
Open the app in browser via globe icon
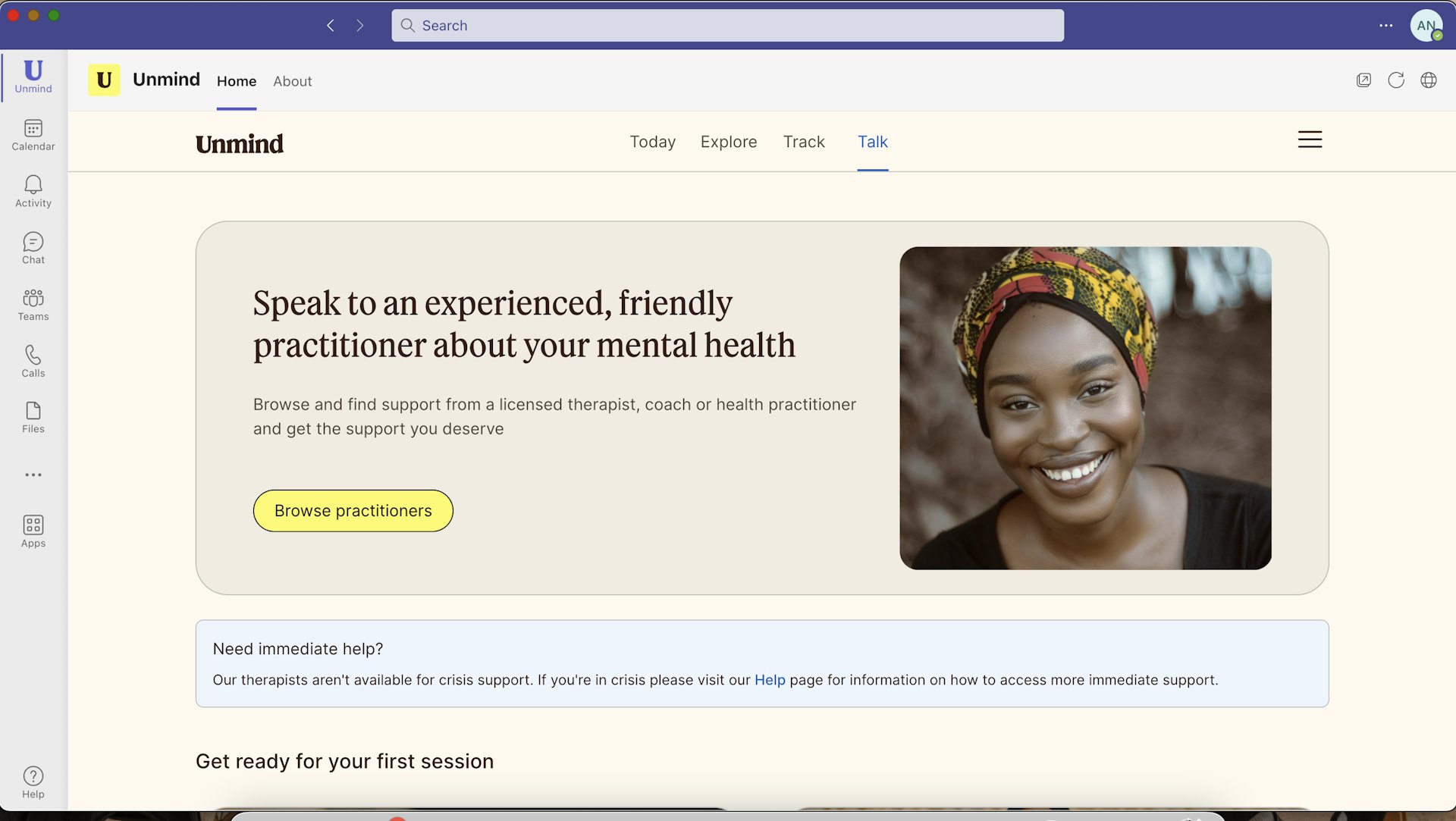(x=1428, y=80)
